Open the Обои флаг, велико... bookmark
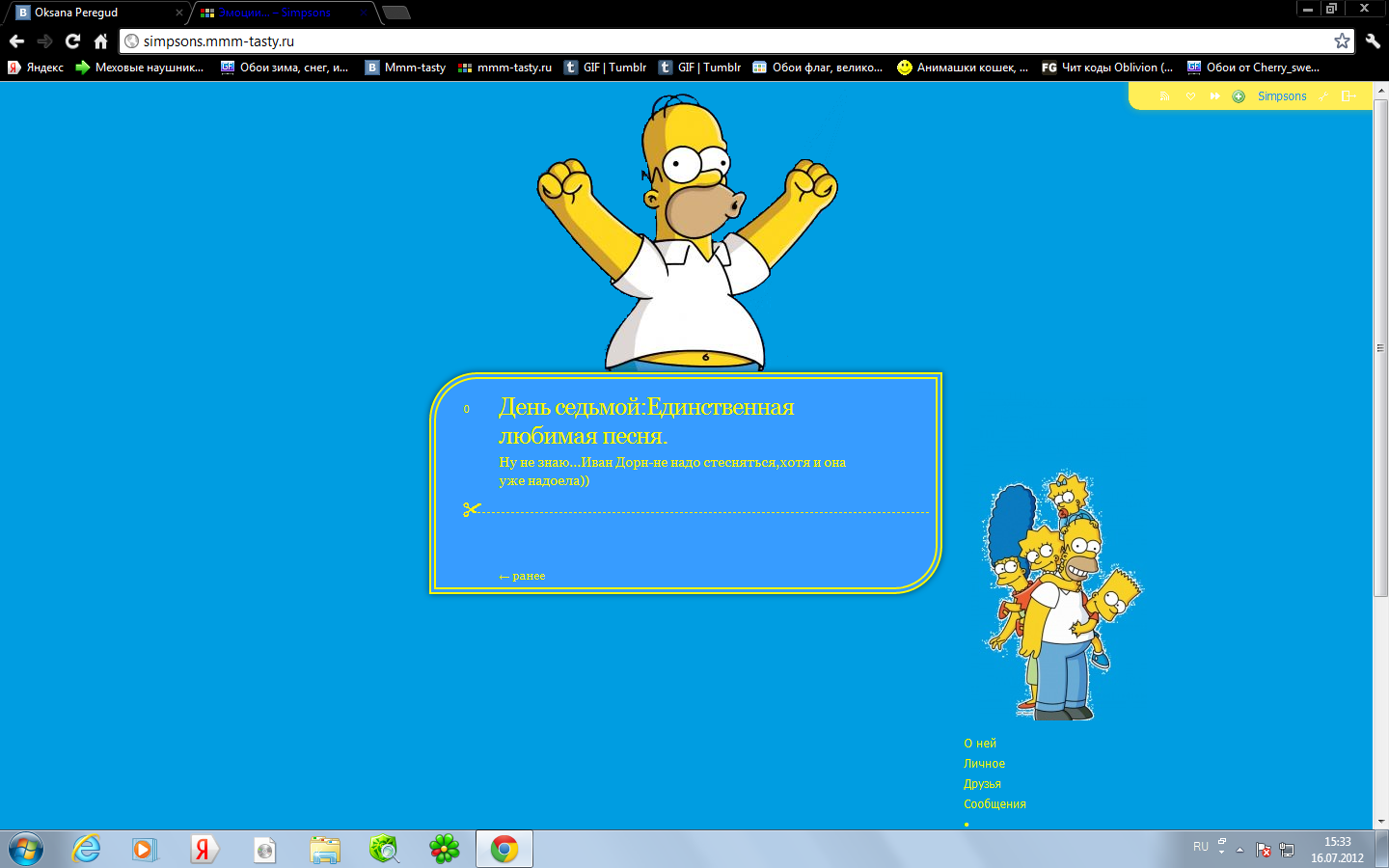 (x=818, y=68)
